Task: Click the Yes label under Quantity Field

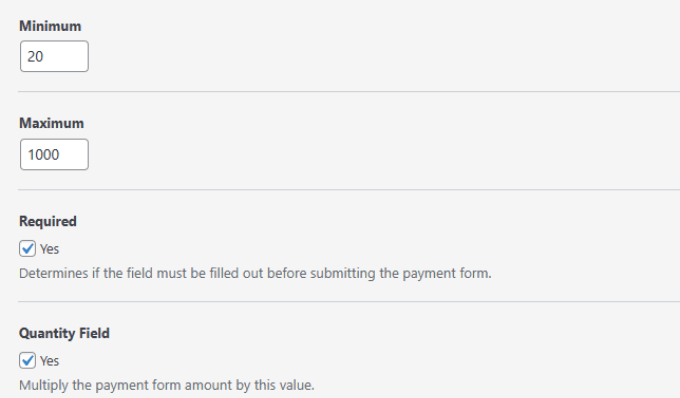Action: pos(49,361)
